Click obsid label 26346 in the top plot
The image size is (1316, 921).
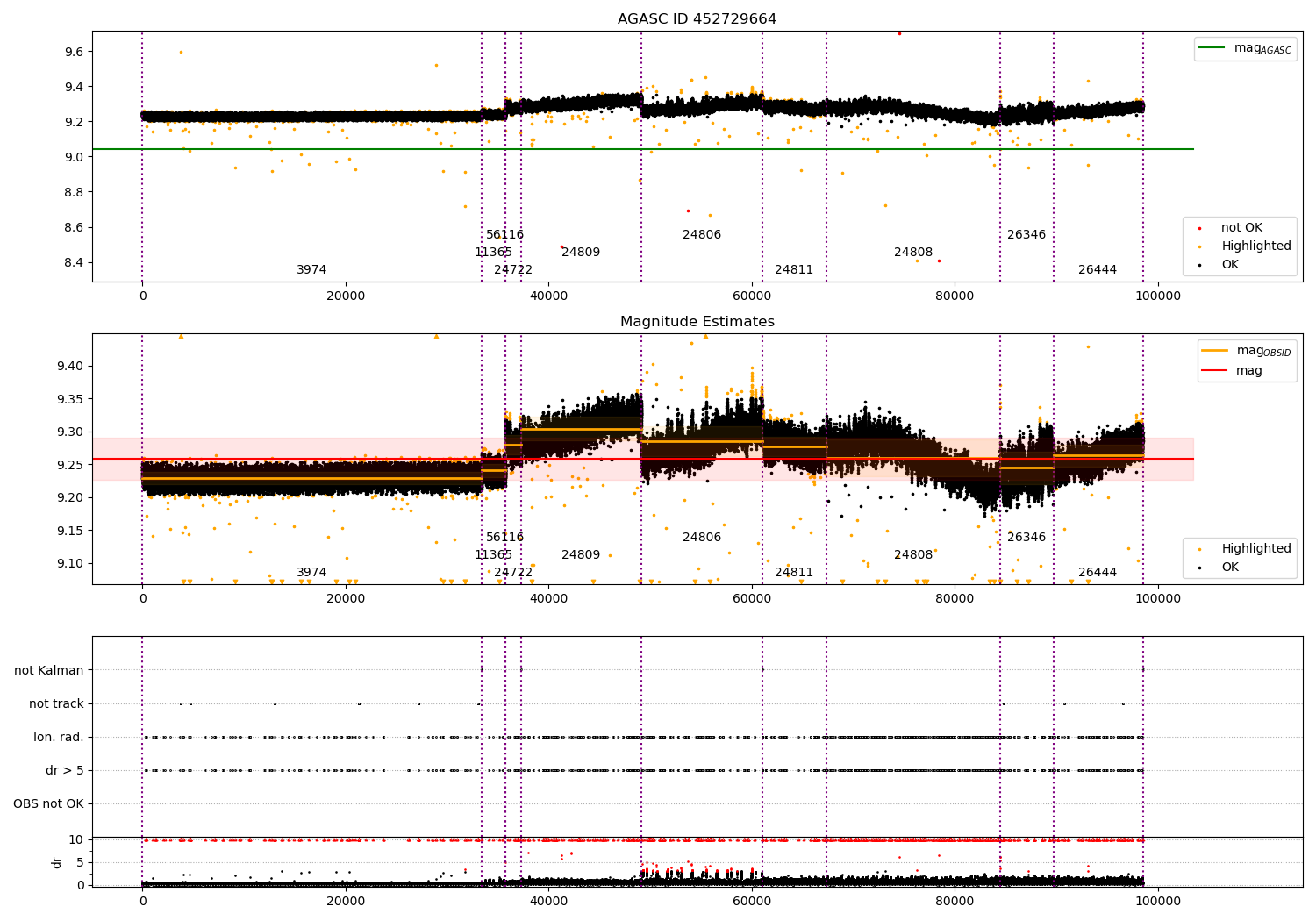(x=1026, y=235)
